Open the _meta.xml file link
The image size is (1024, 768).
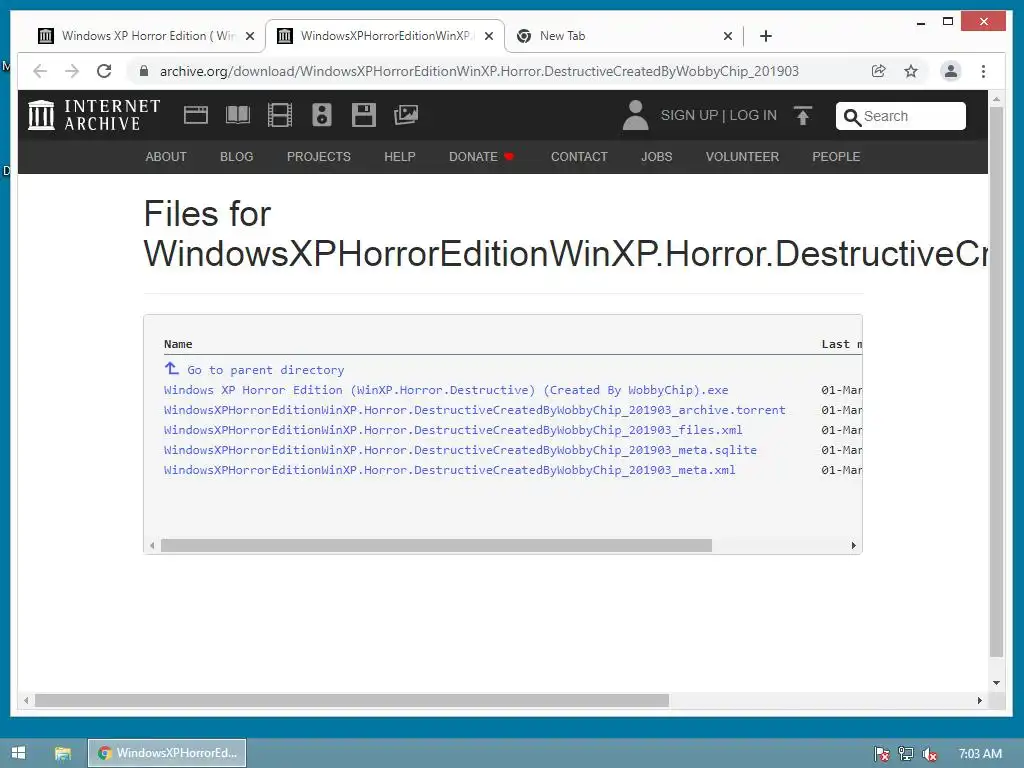[x=449, y=470]
